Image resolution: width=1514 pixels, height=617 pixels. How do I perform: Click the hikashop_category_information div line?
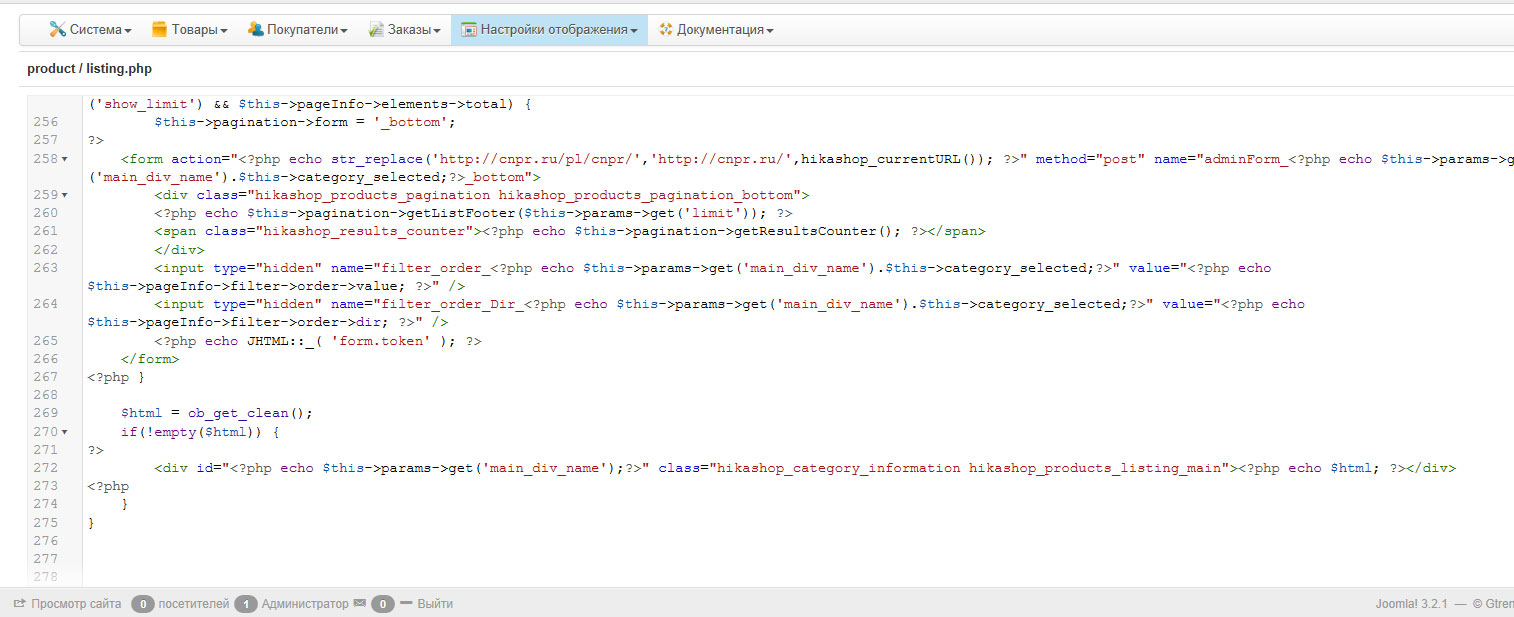(805, 468)
